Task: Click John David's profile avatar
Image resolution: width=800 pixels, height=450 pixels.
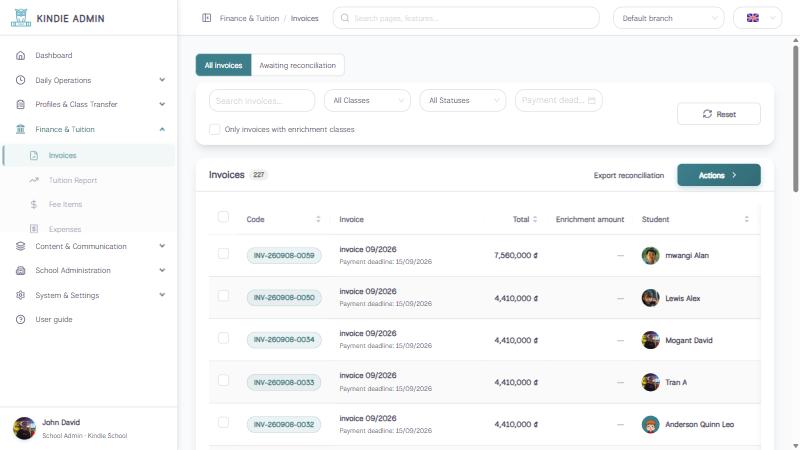Action: tap(24, 428)
